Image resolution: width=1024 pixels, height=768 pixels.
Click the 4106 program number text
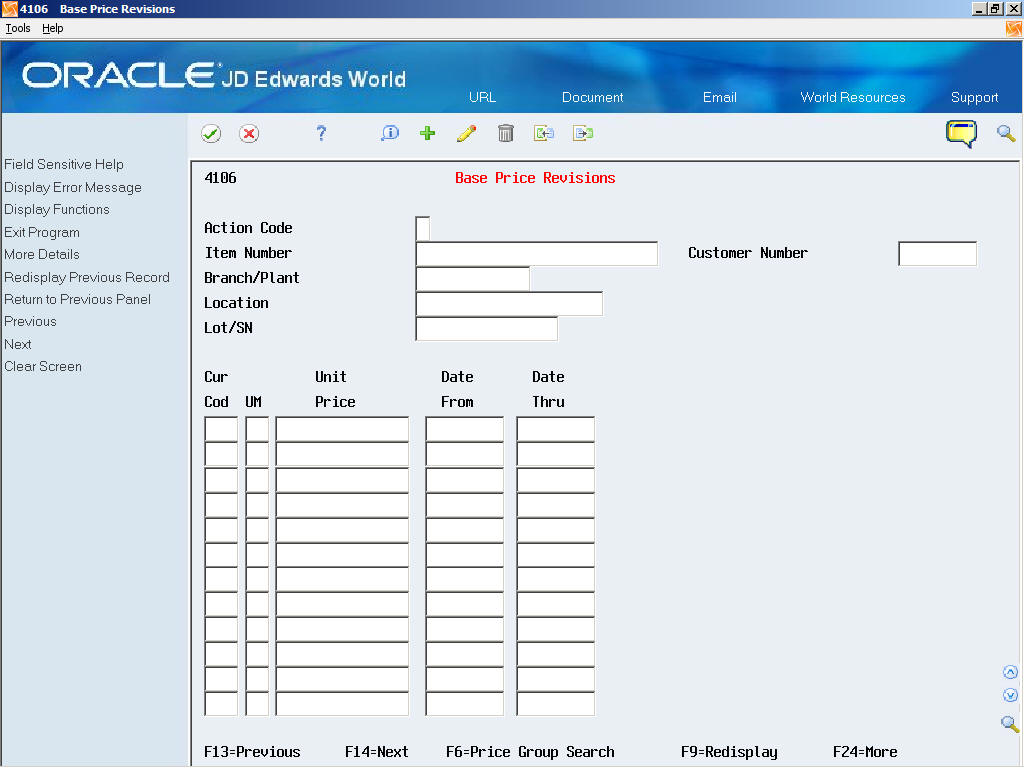point(220,178)
